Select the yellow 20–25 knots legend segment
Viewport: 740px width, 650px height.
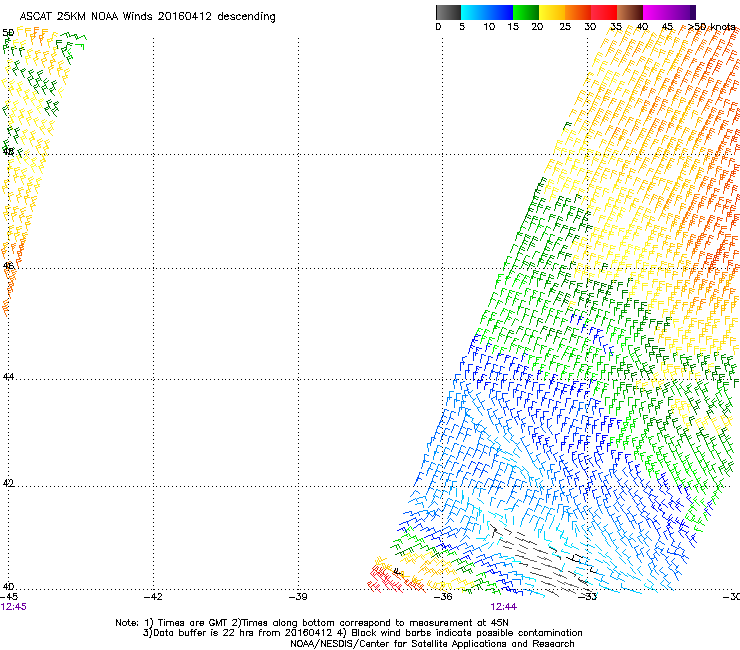click(x=552, y=12)
